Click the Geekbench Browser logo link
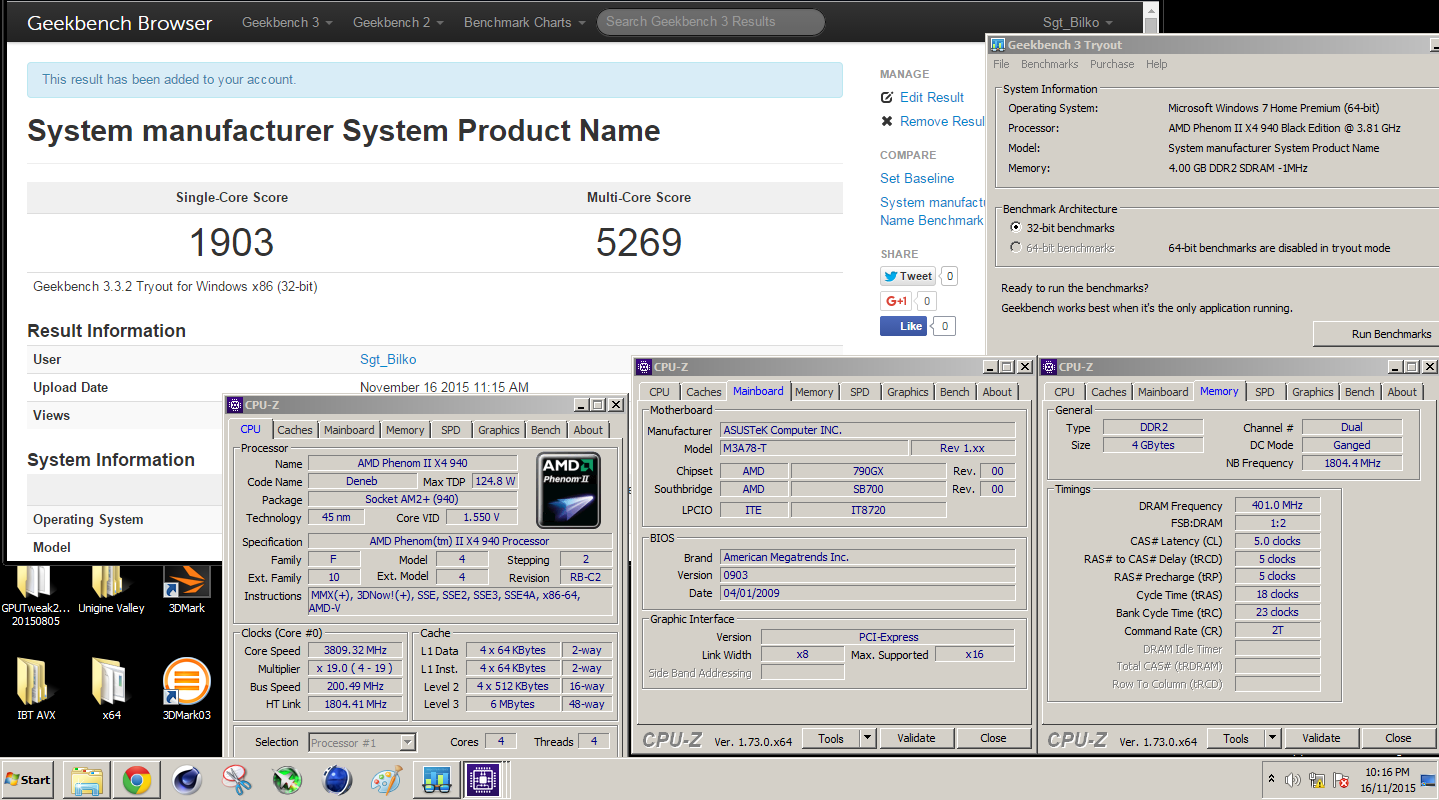 (120, 23)
